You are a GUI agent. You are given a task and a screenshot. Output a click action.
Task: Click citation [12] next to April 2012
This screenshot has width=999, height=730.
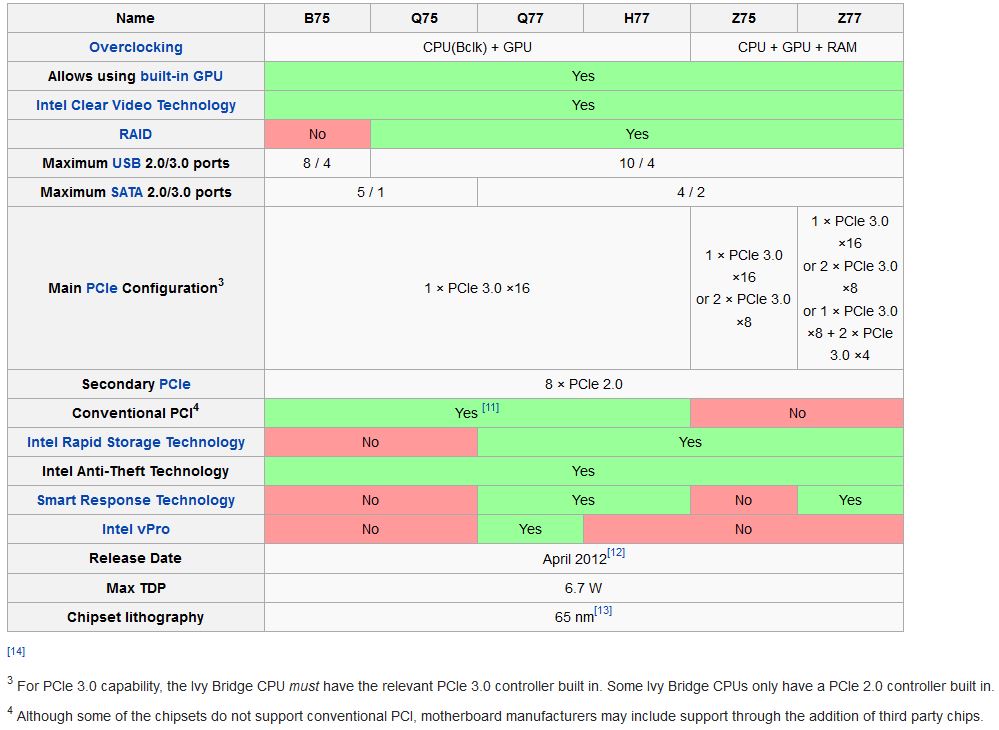point(616,553)
